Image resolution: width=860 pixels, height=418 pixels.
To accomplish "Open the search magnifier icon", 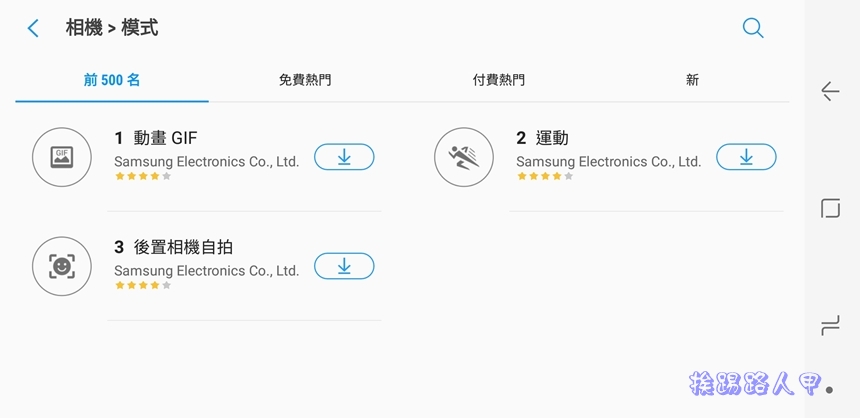I will point(753,28).
